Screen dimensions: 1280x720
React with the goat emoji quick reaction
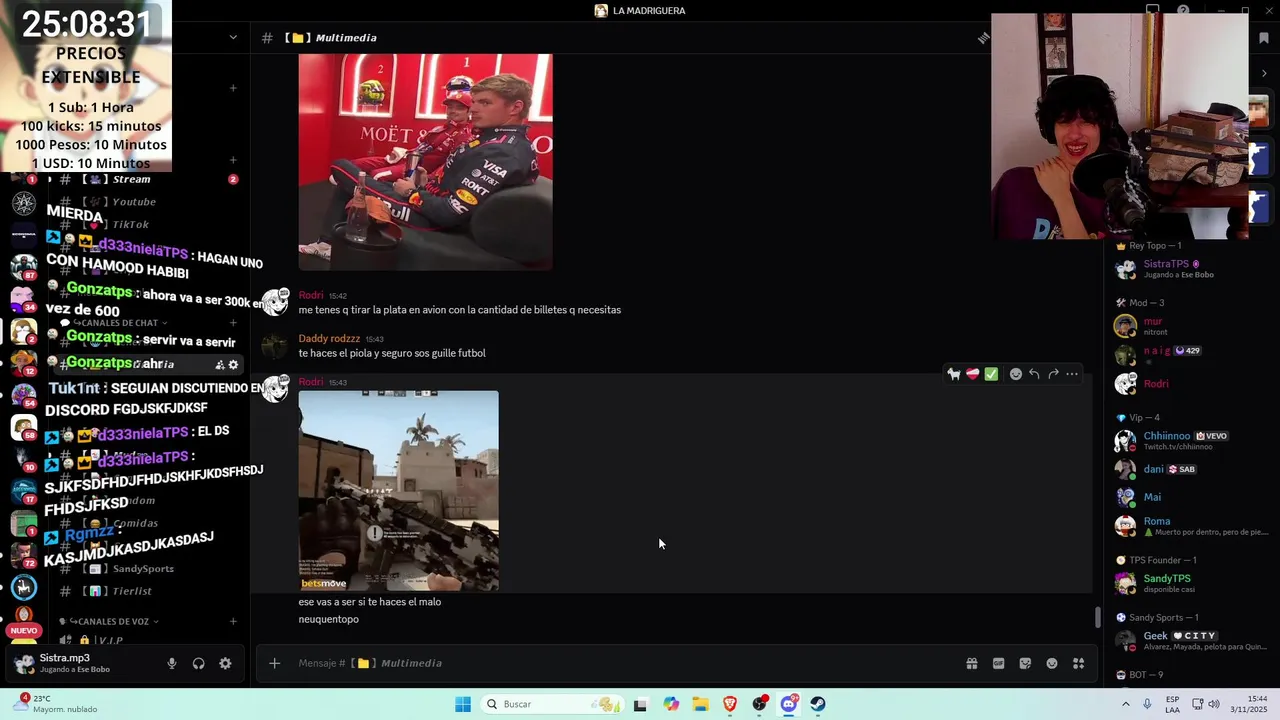(x=954, y=374)
